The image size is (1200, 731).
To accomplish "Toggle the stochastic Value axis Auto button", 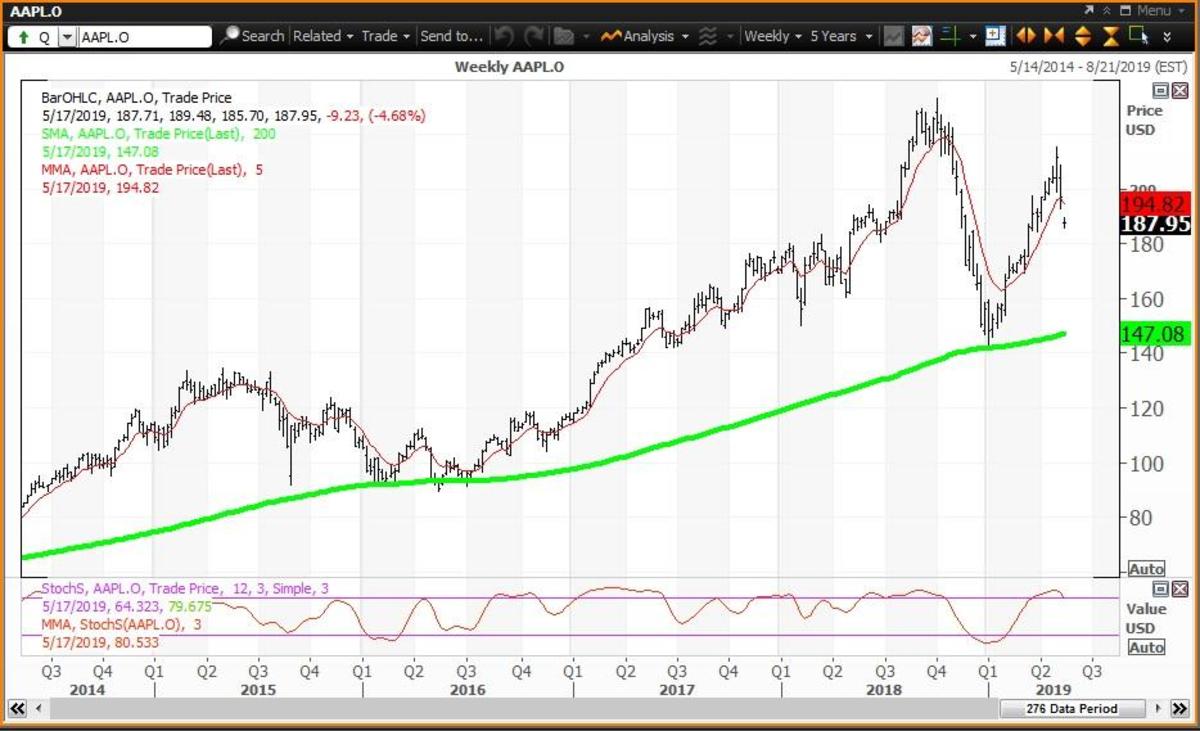I will click(1146, 647).
